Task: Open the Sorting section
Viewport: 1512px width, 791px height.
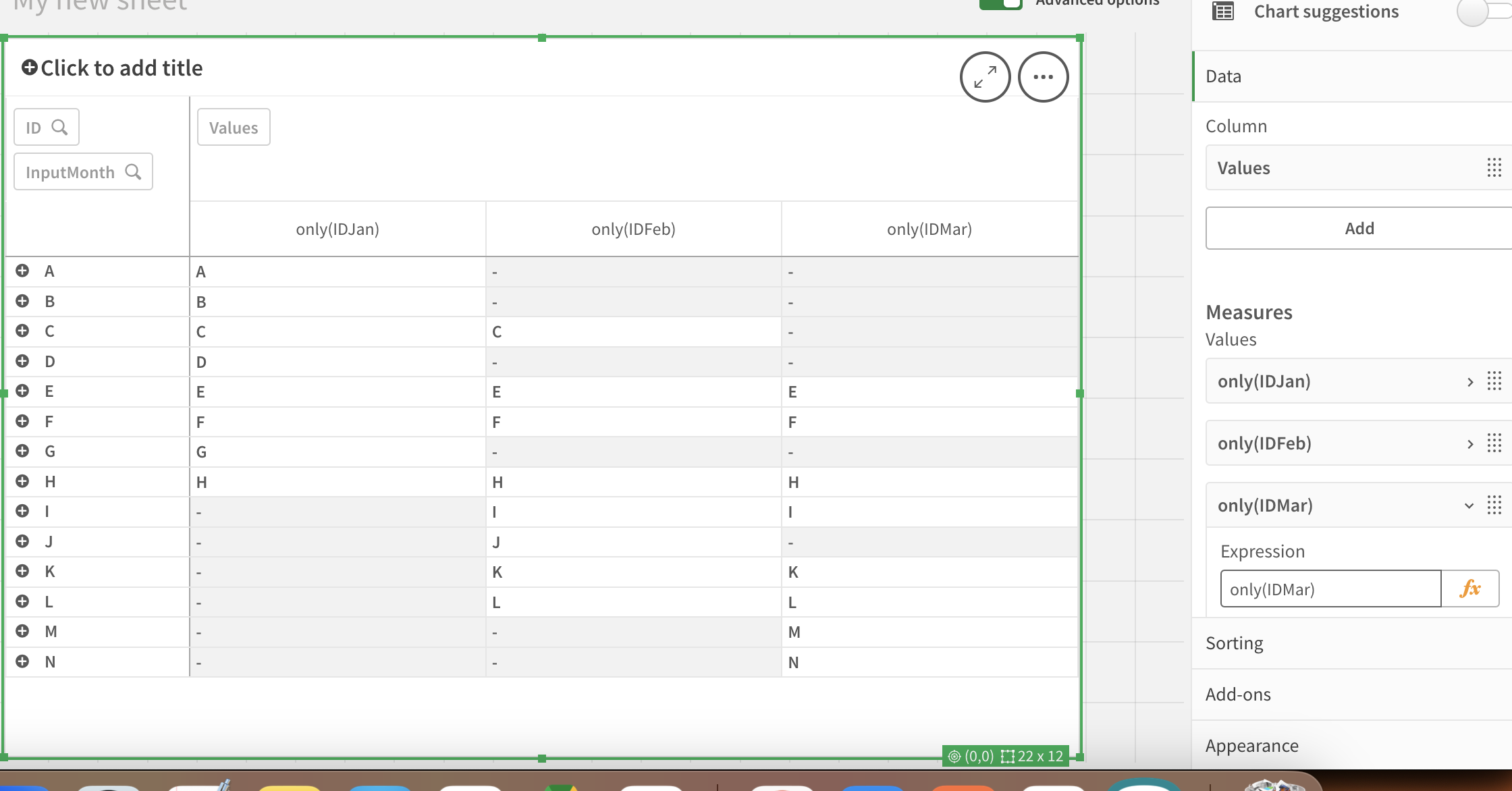Action: (x=1234, y=643)
